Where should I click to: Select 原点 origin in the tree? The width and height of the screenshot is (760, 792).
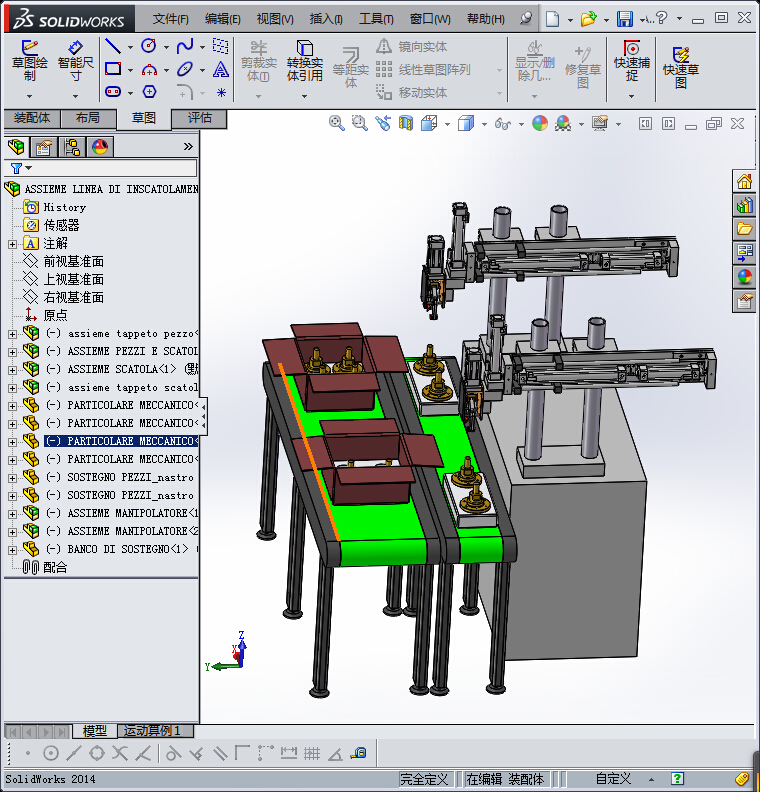(55, 316)
